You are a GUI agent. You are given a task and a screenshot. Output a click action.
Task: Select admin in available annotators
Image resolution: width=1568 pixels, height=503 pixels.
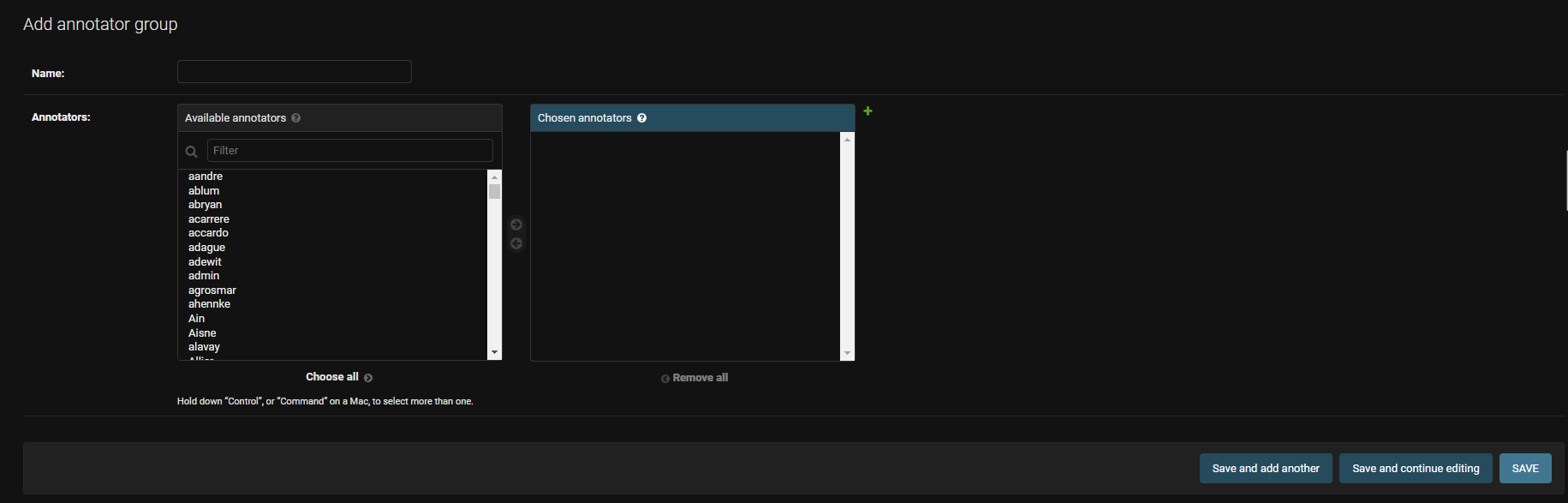click(x=204, y=276)
